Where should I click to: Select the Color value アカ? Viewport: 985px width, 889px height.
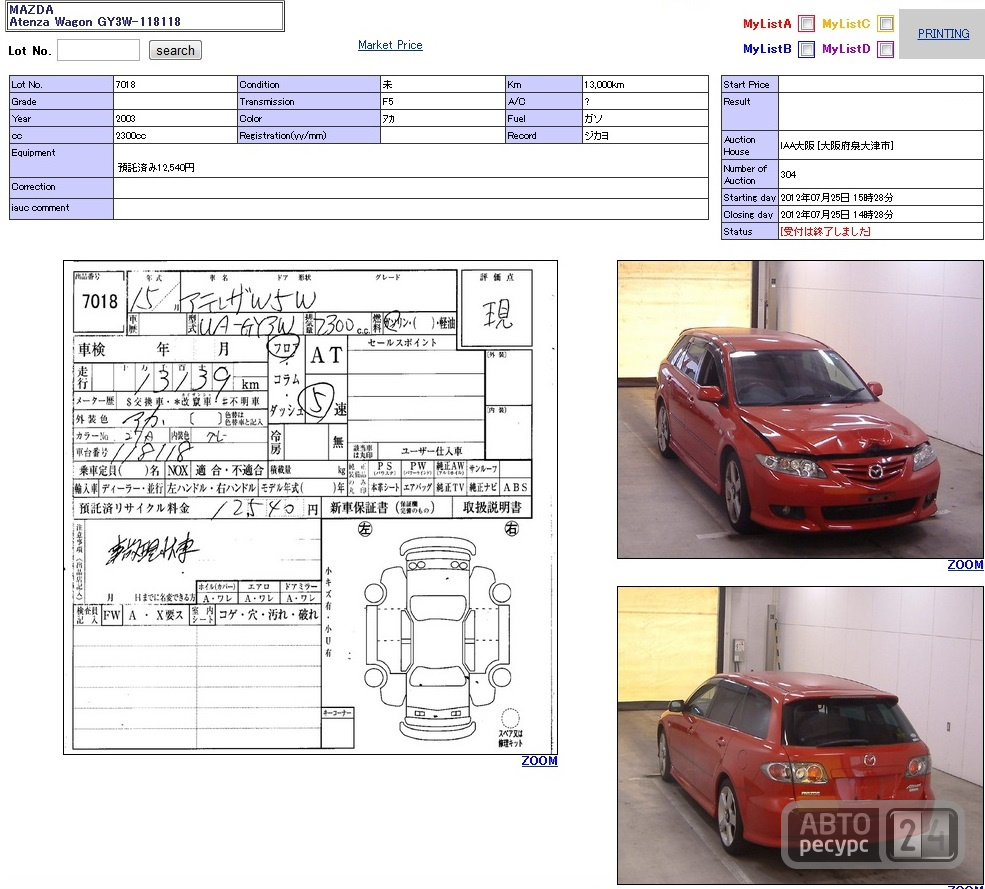click(x=389, y=118)
